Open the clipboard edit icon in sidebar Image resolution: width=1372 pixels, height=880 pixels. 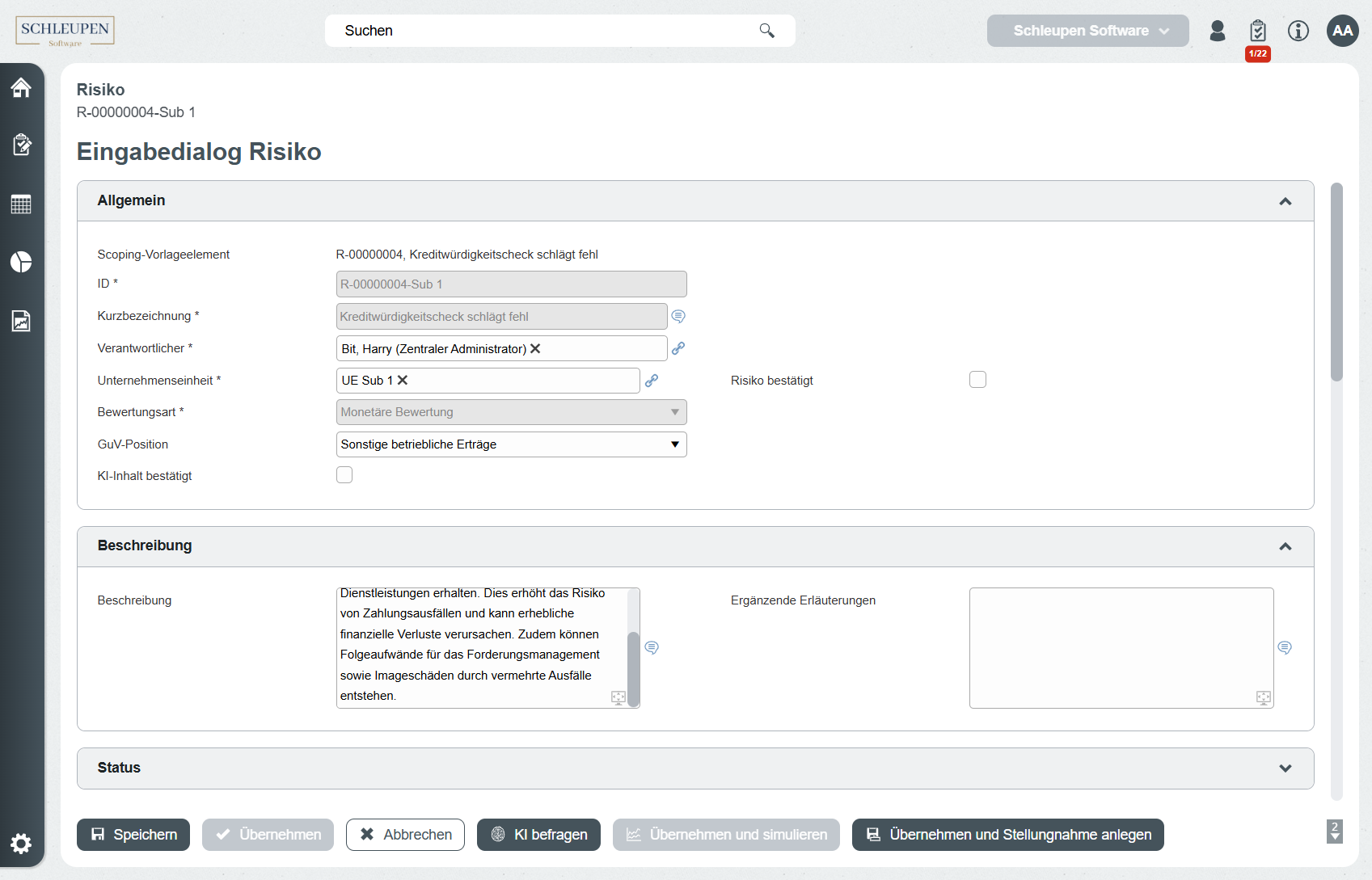21,145
